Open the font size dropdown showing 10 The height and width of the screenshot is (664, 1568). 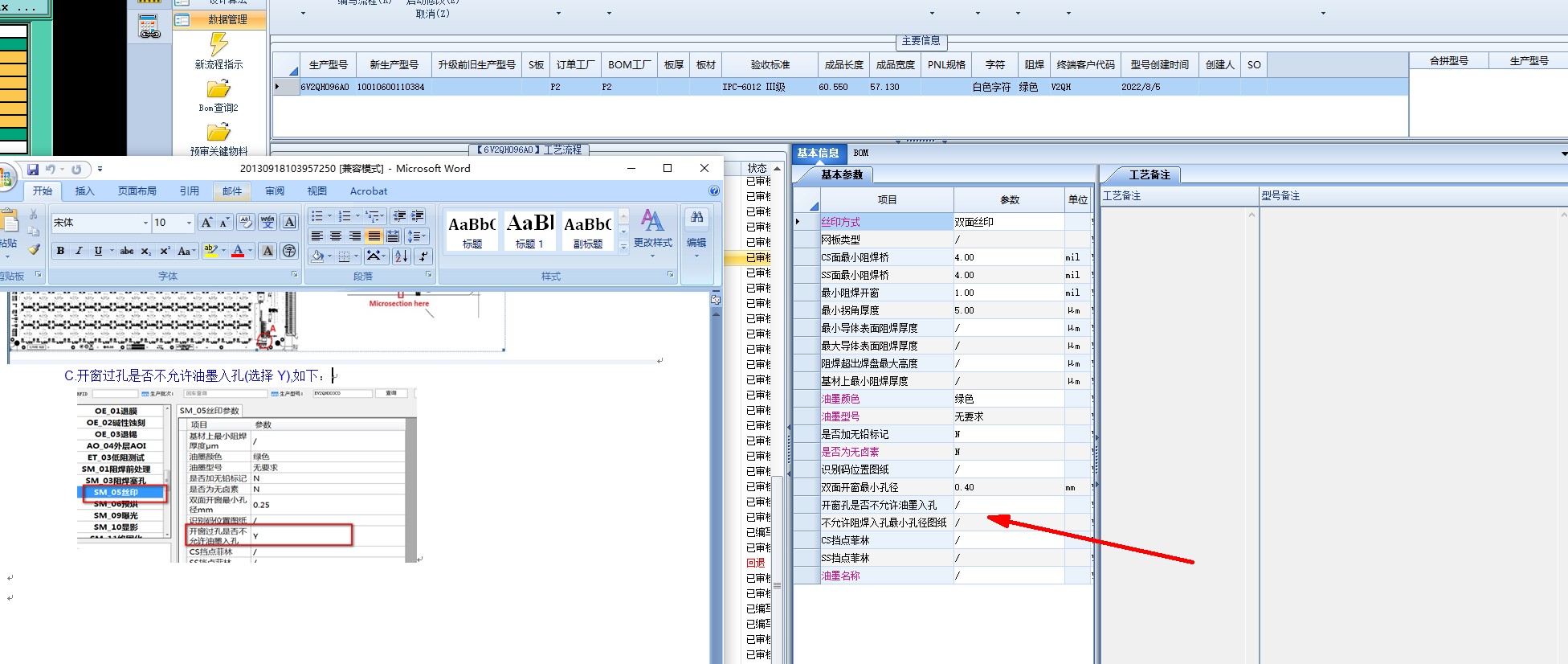[189, 223]
